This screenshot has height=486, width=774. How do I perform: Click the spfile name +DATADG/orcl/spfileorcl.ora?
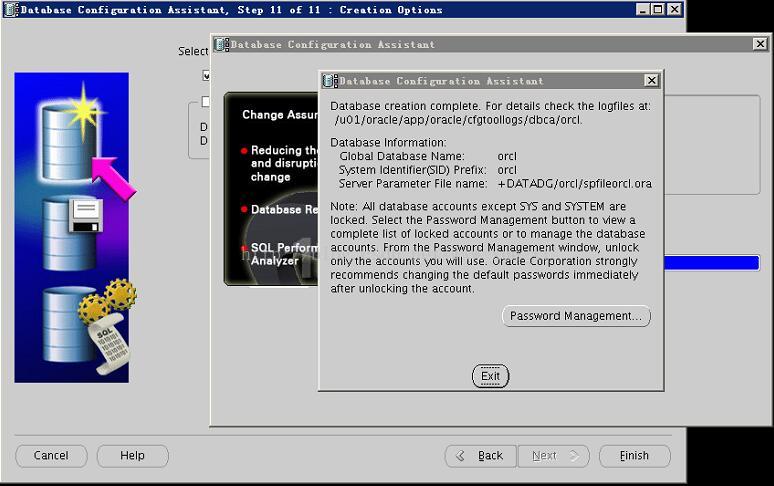pyautogui.click(x=575, y=184)
